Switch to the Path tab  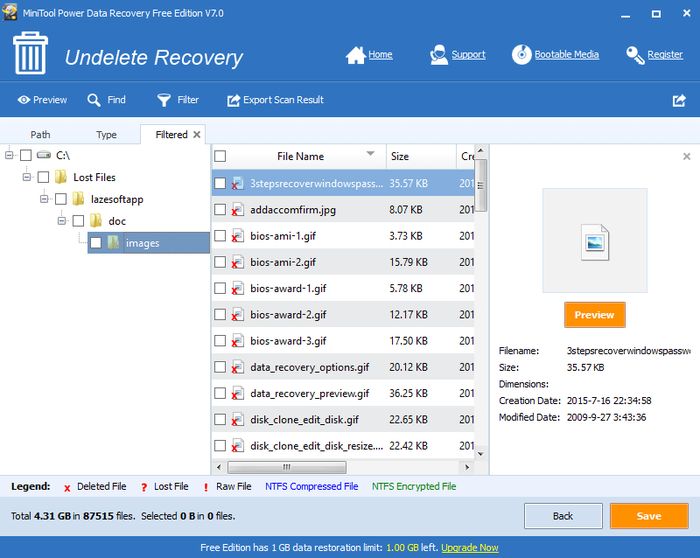point(40,135)
